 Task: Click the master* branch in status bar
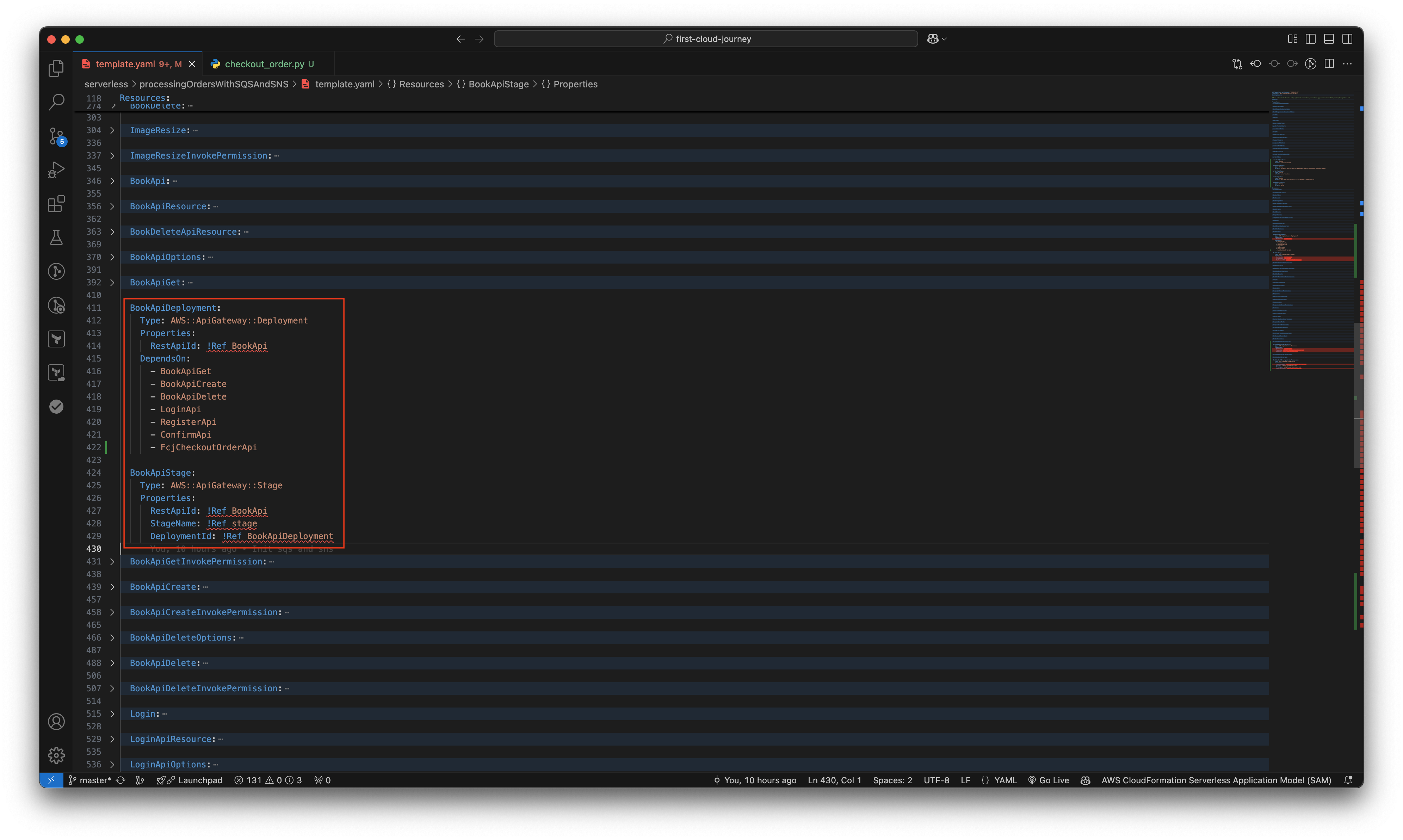[x=90, y=780]
